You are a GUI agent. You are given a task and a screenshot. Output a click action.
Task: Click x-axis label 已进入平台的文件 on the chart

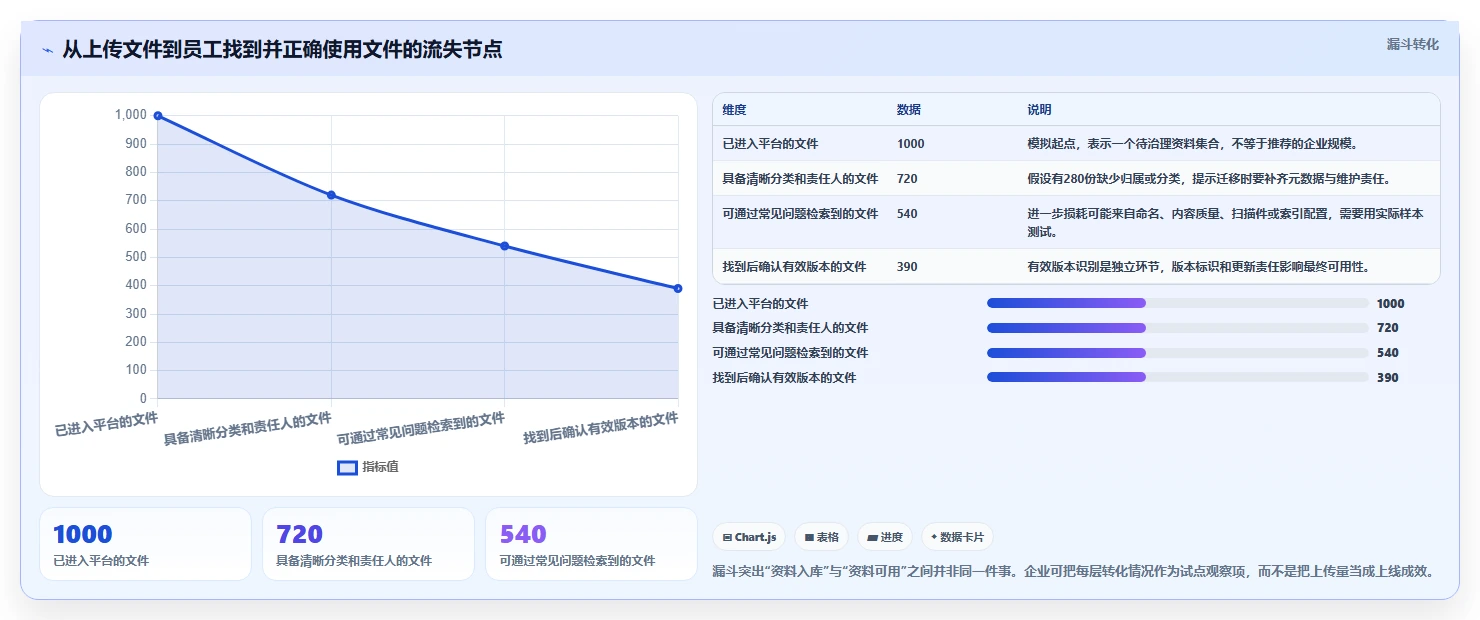point(106,423)
